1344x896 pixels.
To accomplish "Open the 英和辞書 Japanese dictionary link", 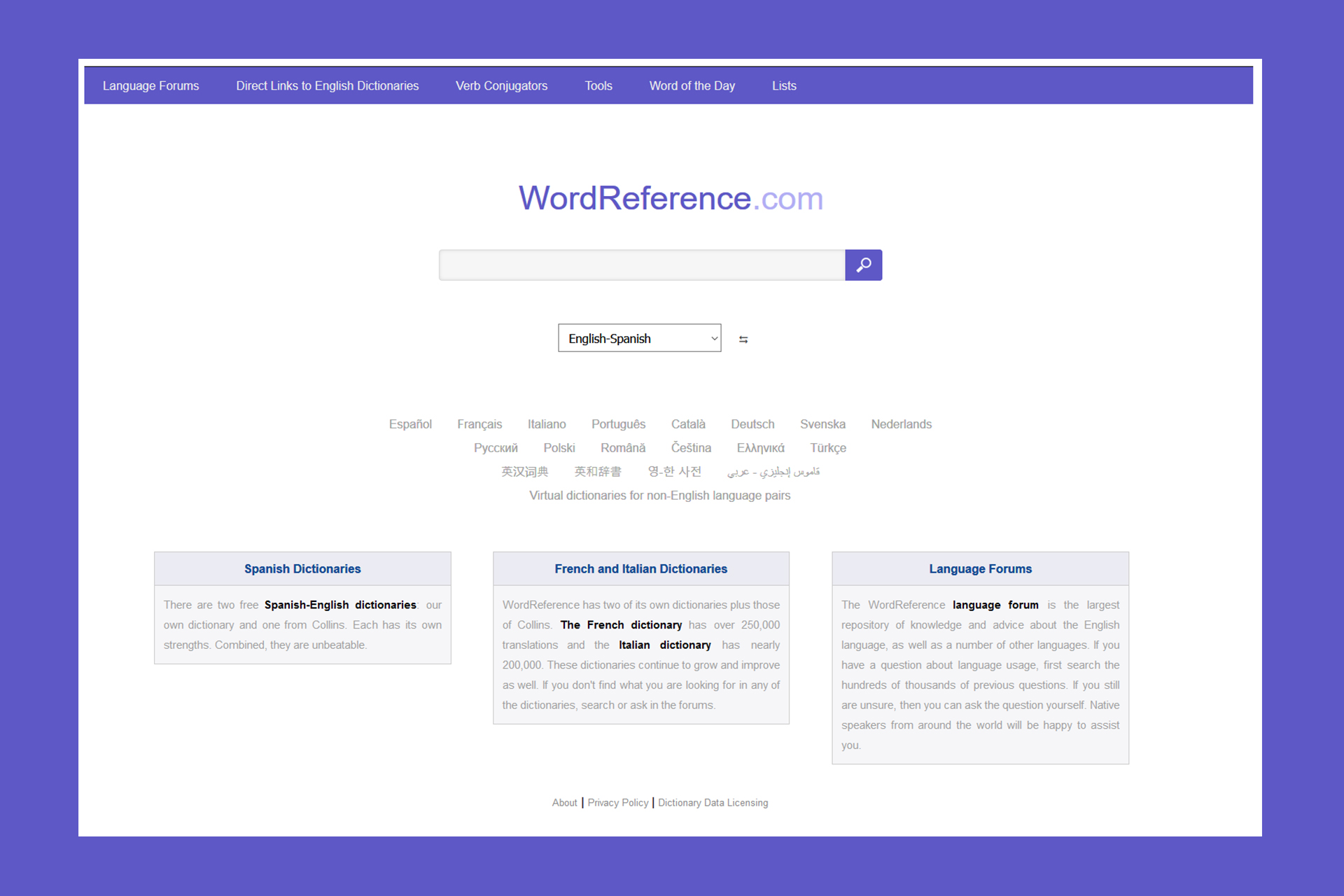I will 597,472.
